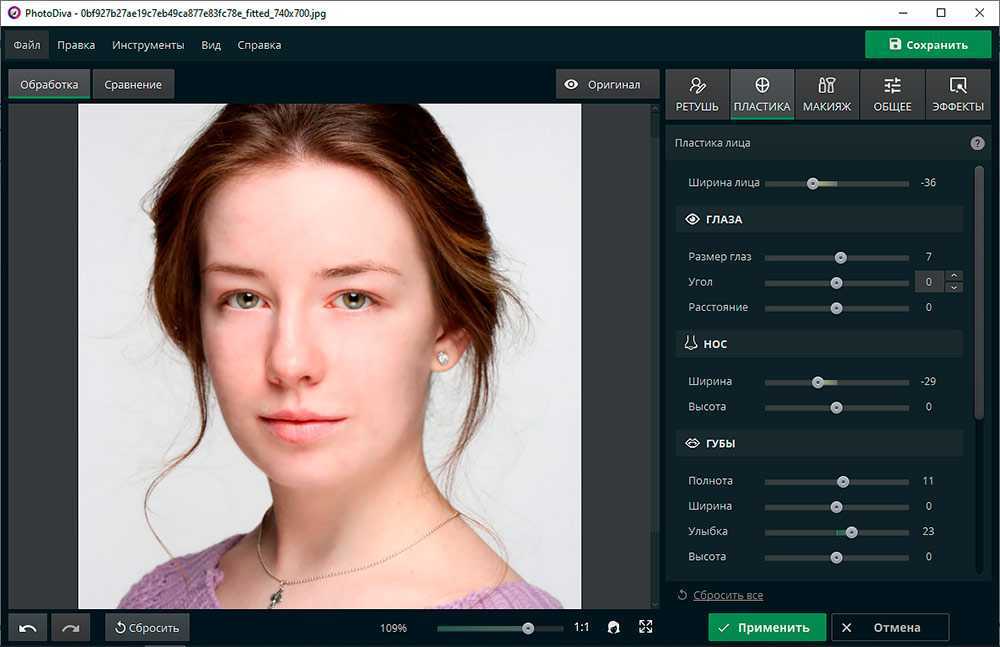Open the Файл menu
The width and height of the screenshot is (1000, 647).
pos(27,45)
